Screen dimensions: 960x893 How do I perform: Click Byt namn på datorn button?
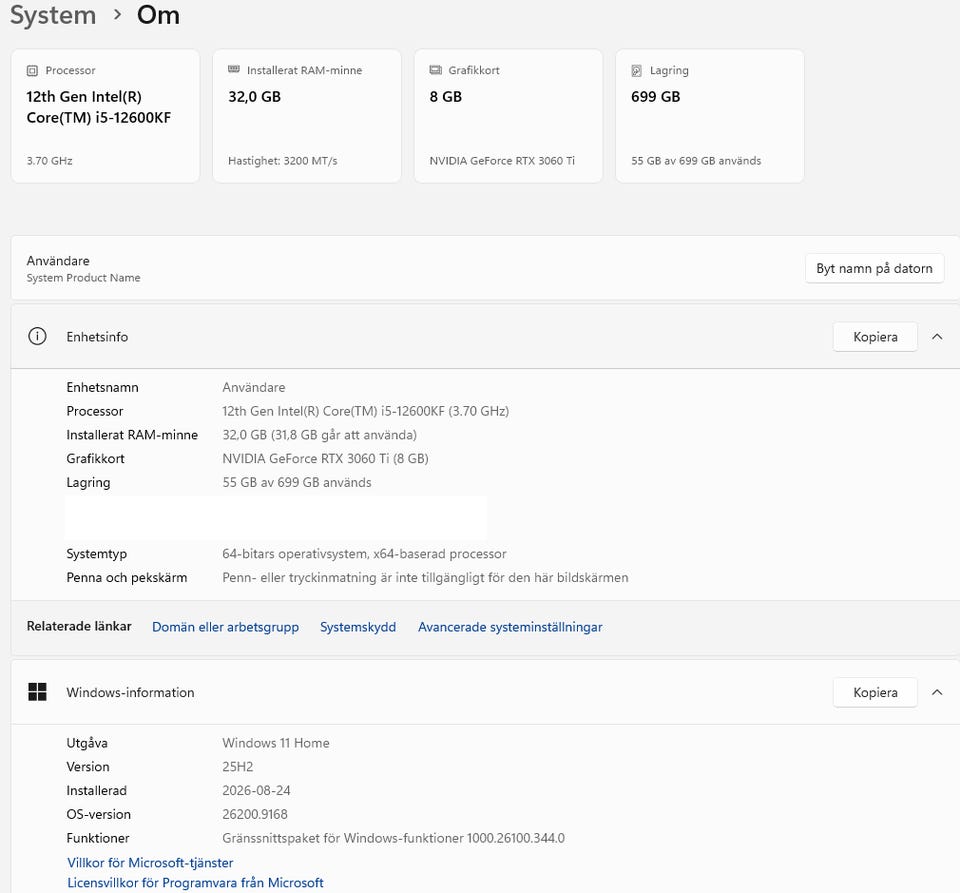coord(874,269)
